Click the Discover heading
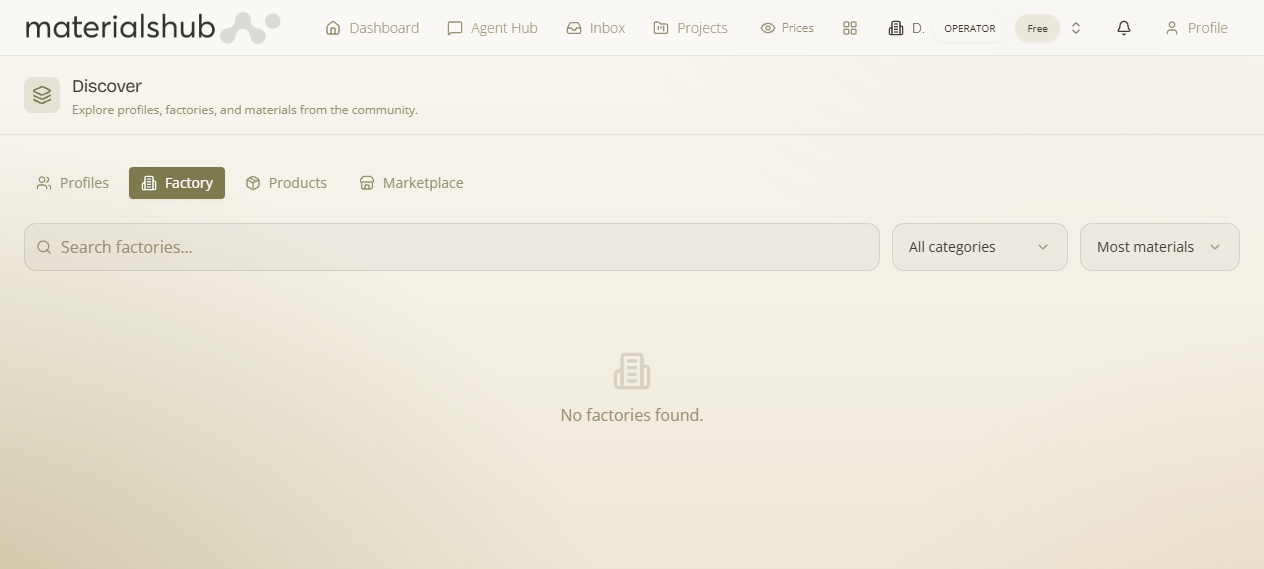 click(x=107, y=86)
